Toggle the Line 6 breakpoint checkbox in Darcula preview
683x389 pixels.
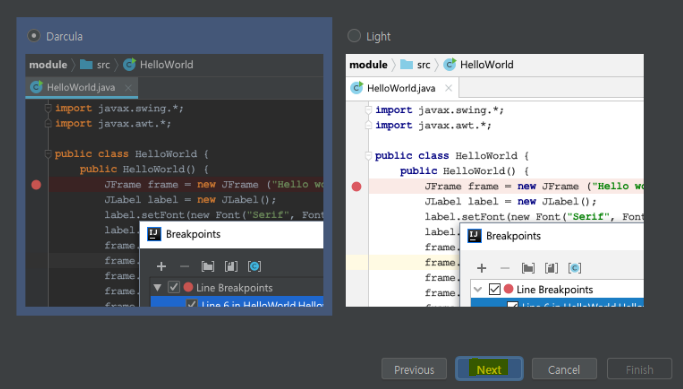click(192, 304)
